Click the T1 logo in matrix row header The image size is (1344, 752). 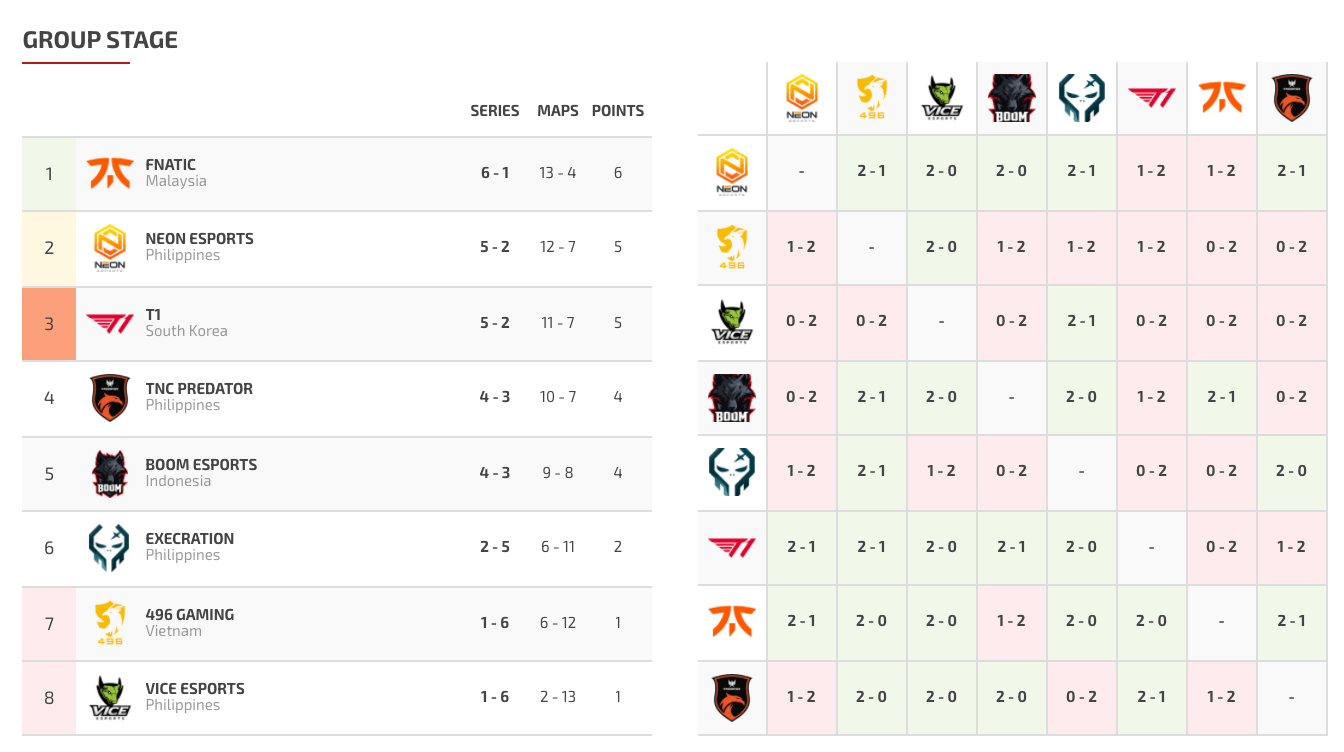point(732,547)
